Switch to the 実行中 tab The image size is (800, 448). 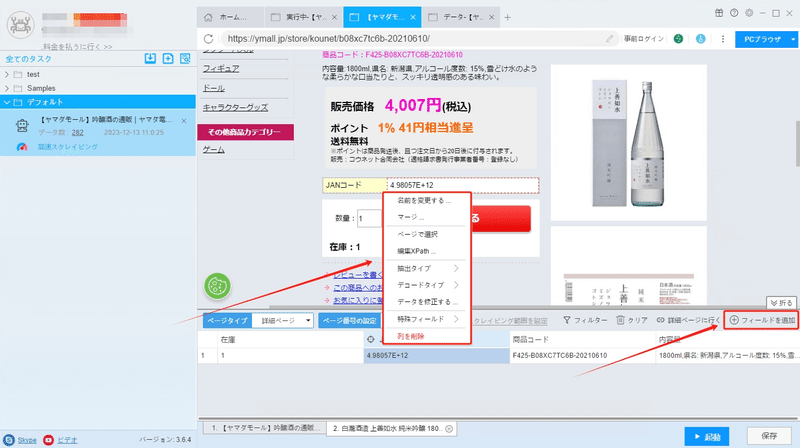(303, 17)
